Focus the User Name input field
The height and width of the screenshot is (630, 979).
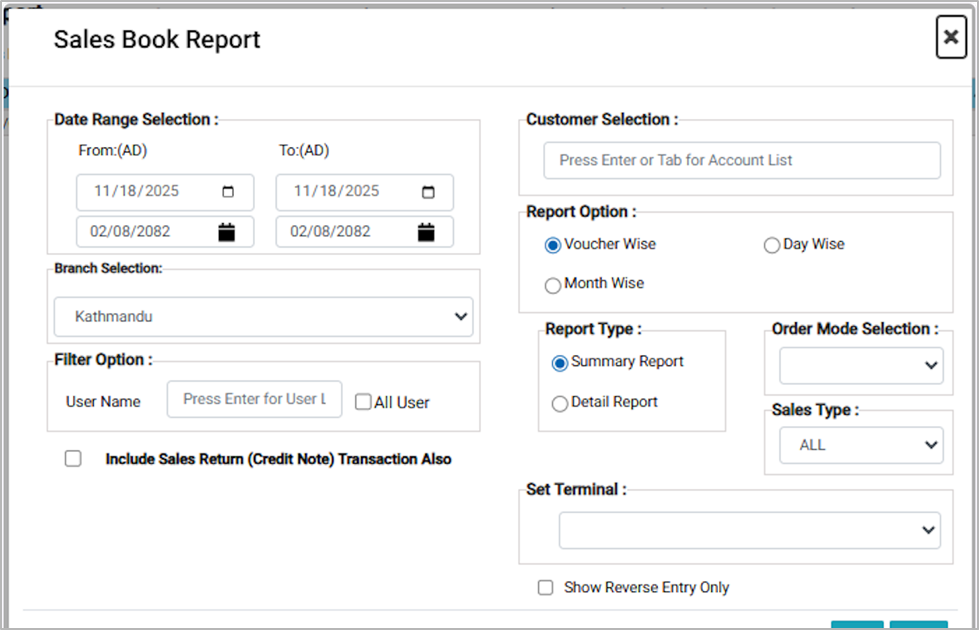pyautogui.click(x=254, y=399)
